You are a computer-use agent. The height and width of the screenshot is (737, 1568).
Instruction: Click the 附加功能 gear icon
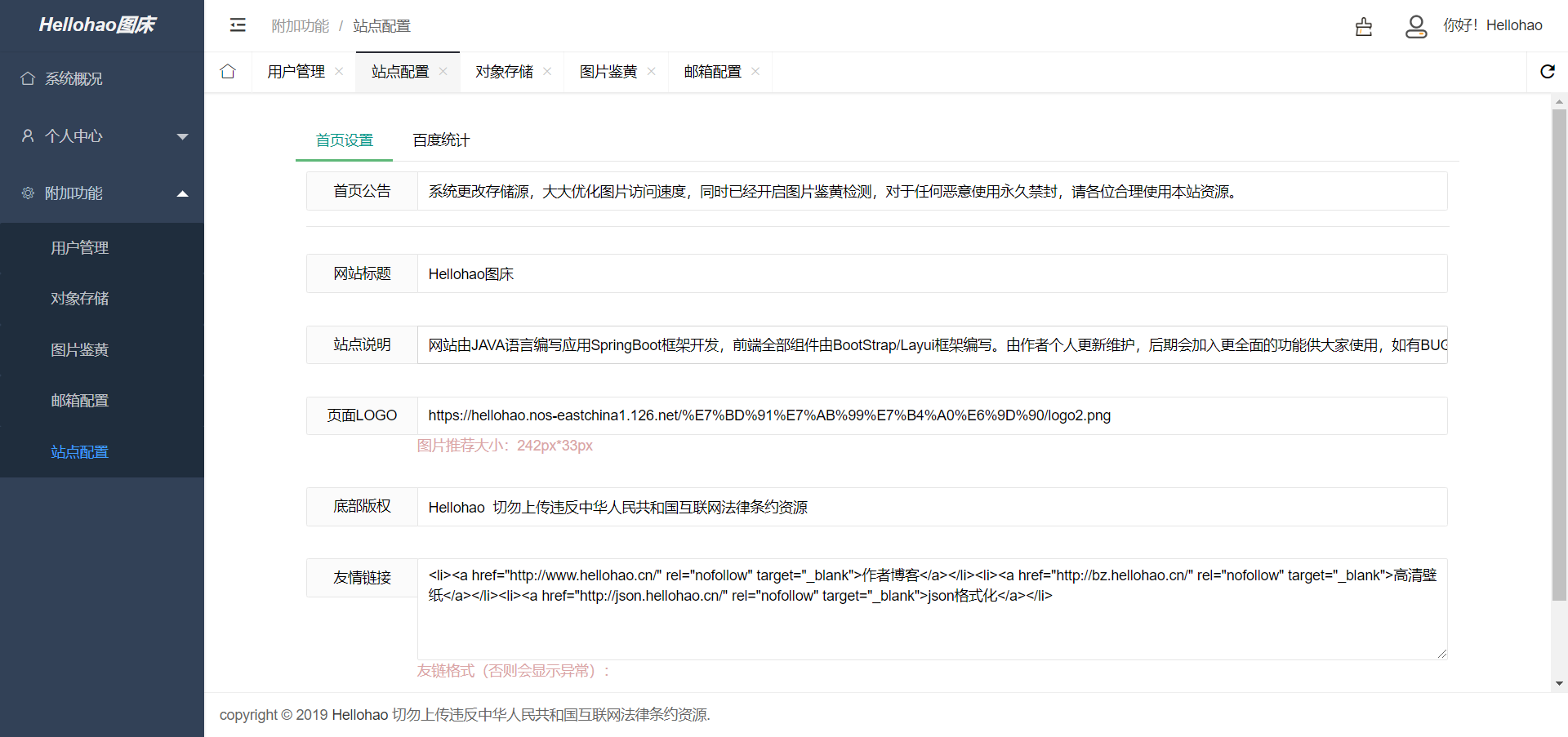coord(27,193)
